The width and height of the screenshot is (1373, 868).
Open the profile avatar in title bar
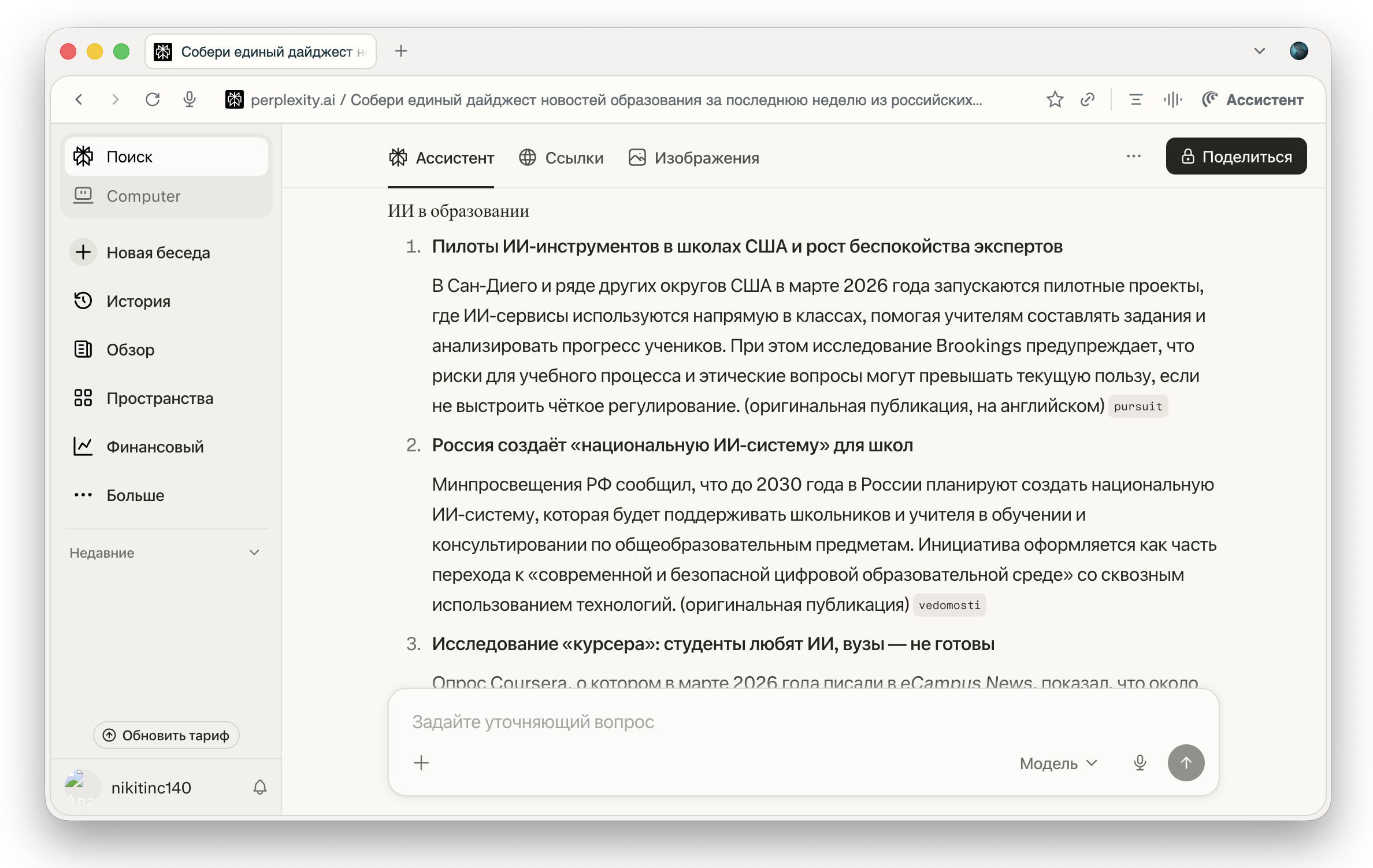tap(1299, 51)
